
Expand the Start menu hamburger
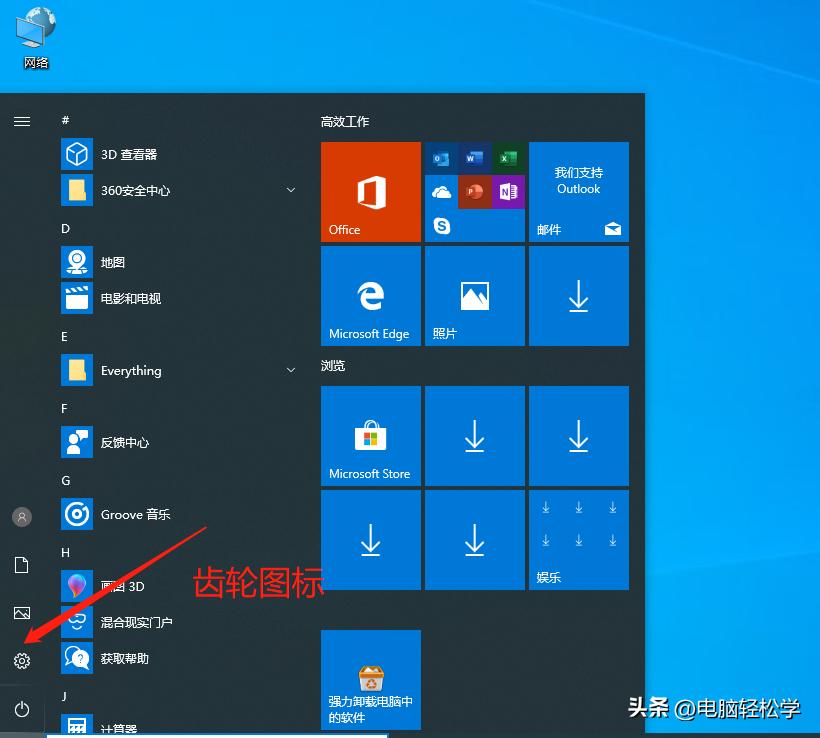[x=22, y=121]
